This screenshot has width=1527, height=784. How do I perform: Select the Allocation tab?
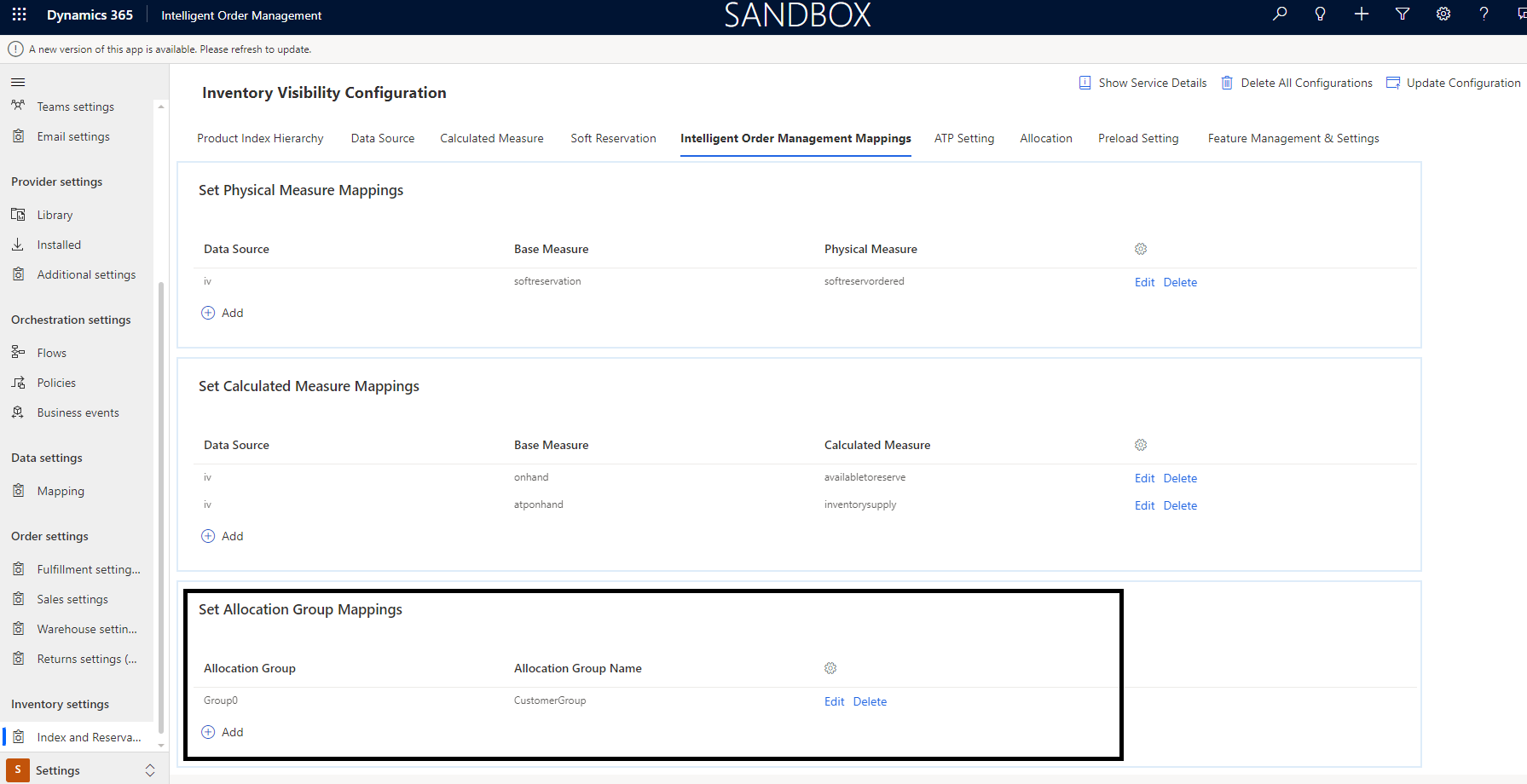click(1046, 138)
